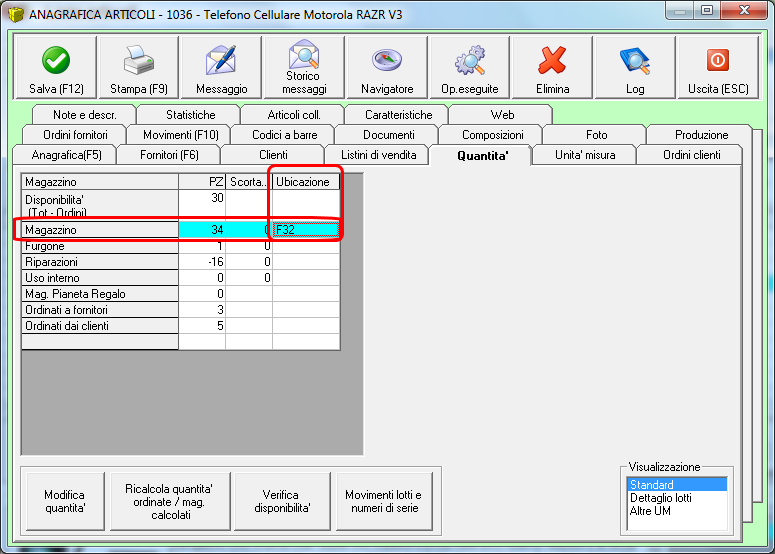This screenshot has height=554, width=775.
Task: Open the Produzione tab
Action: click(701, 135)
